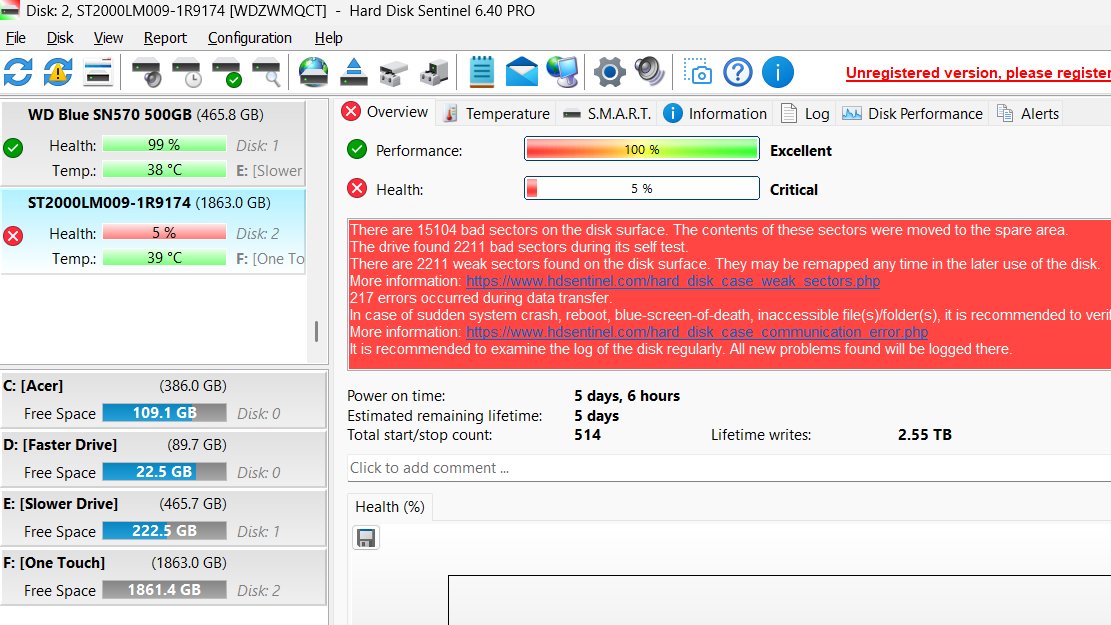Screen dimensions: 1111x625
Task: Click the disk with clock icon
Action: [x=186, y=72]
